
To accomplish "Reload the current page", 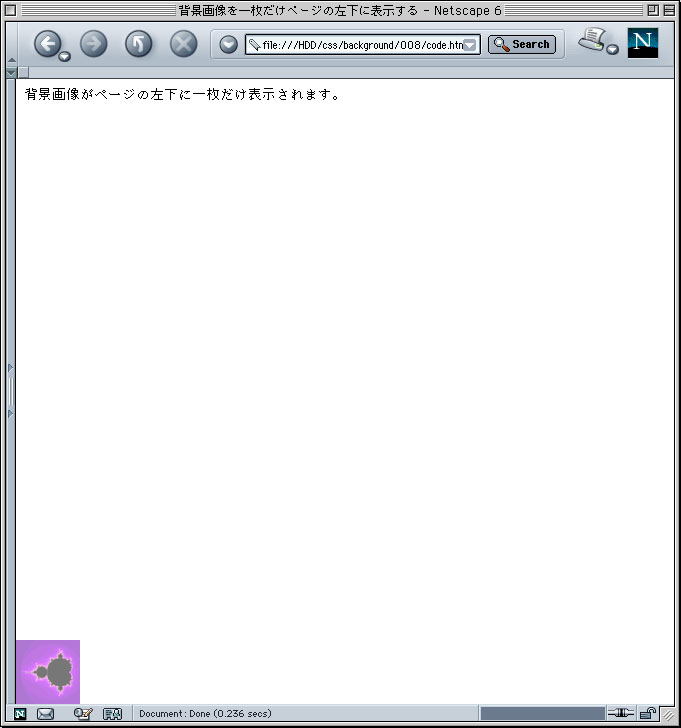I will (138, 43).
